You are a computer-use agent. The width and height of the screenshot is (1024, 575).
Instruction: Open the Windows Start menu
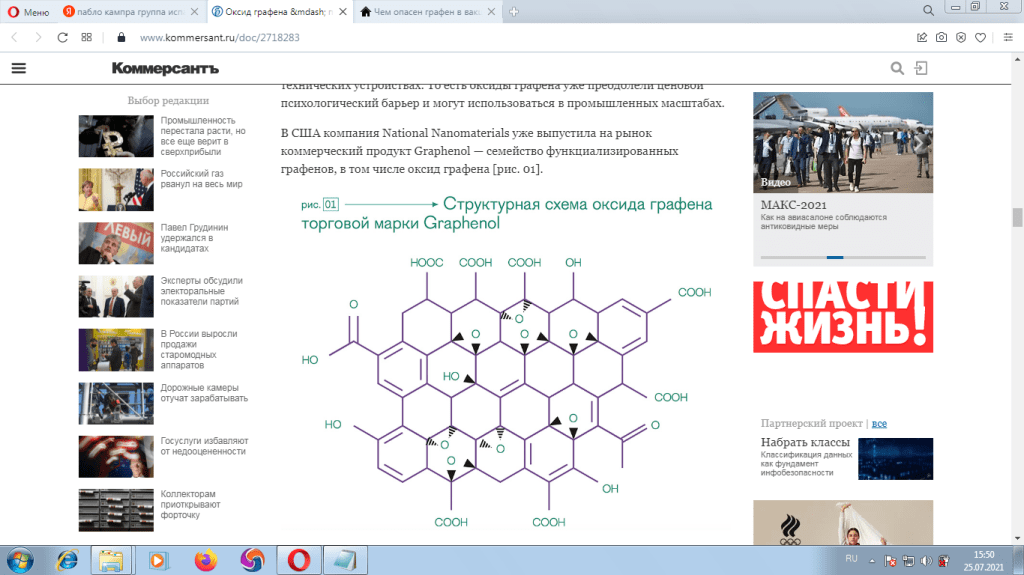(20, 561)
